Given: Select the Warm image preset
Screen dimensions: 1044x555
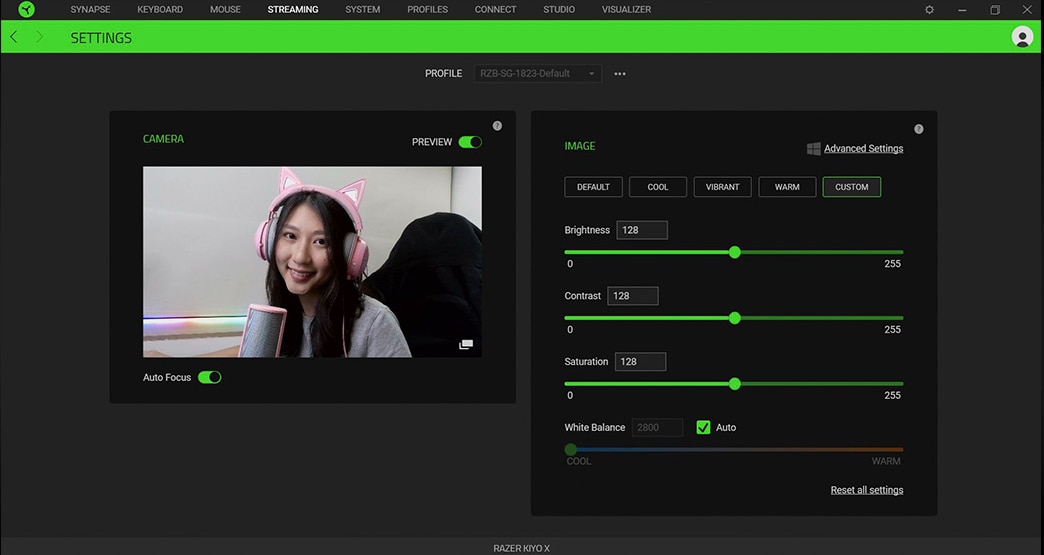Looking at the screenshot, I should coord(787,187).
